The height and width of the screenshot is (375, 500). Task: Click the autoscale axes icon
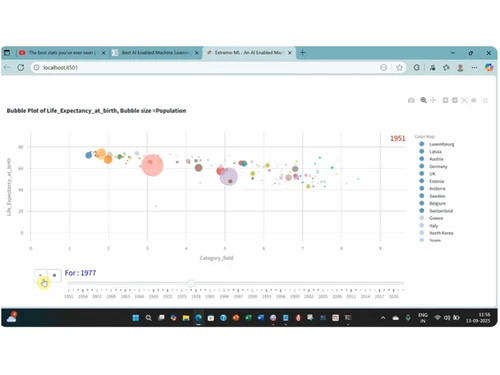[464, 100]
